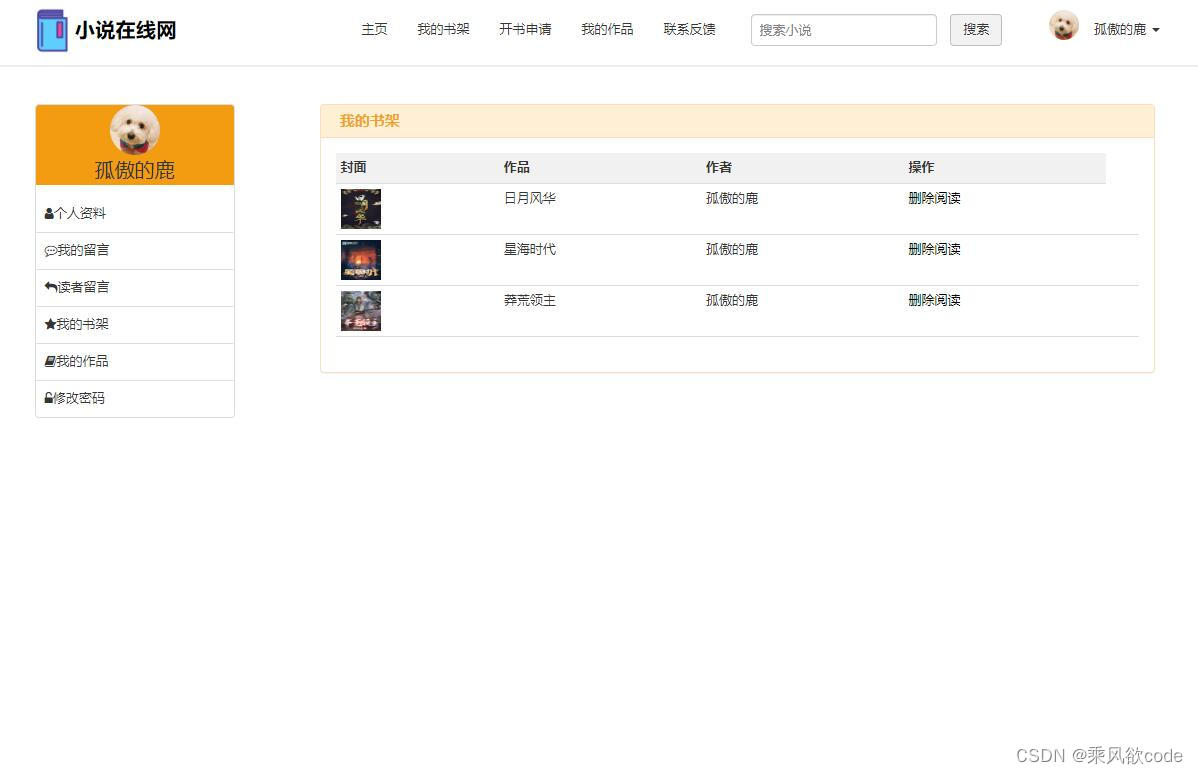Click 阅读 for 日月风华

pos(948,199)
